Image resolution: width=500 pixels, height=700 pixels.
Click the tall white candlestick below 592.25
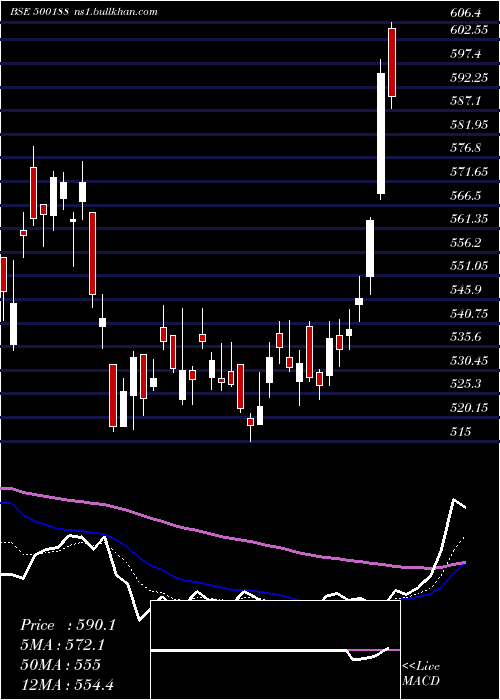click(381, 133)
